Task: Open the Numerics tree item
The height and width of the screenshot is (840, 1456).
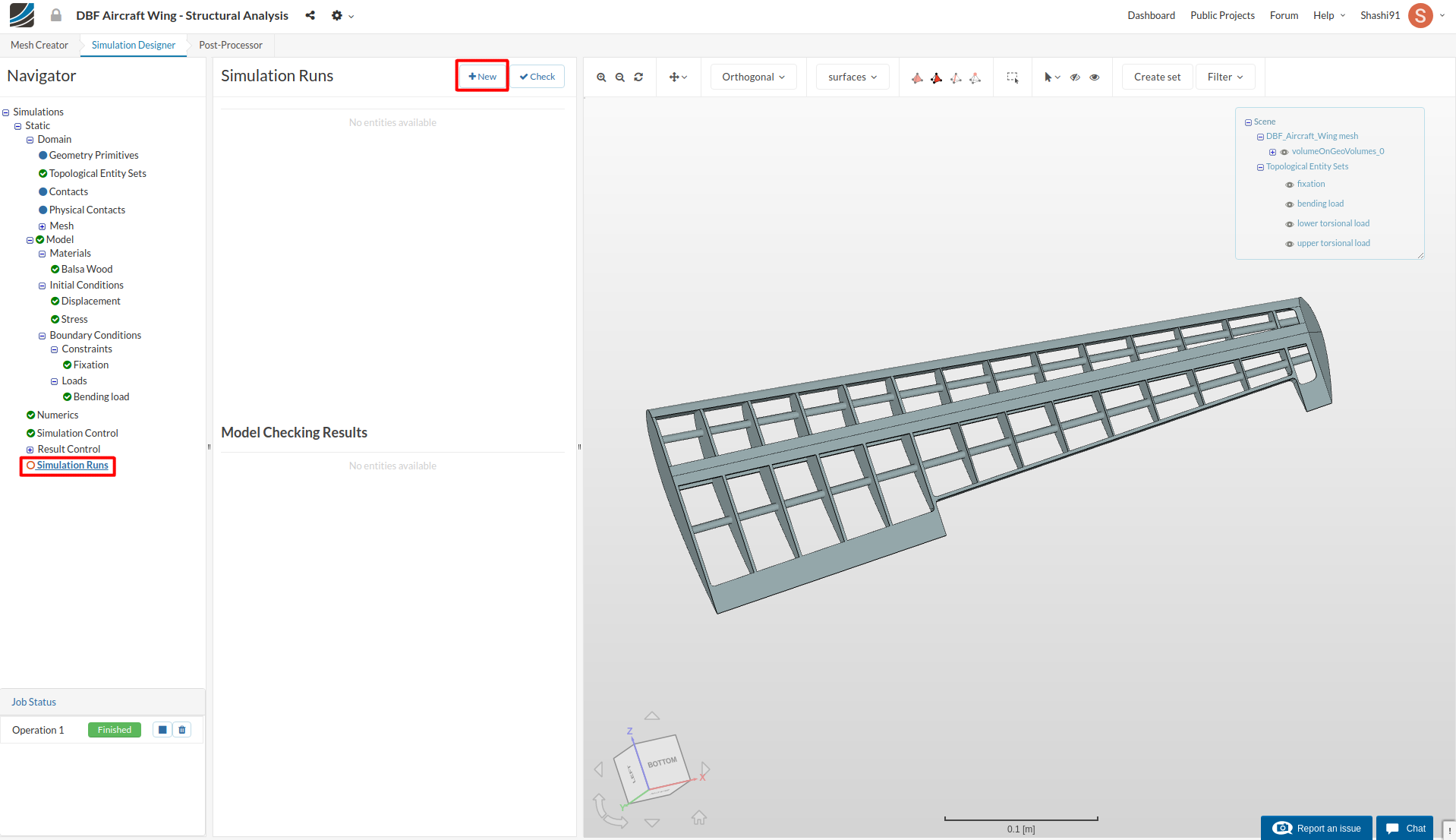Action: 58,415
